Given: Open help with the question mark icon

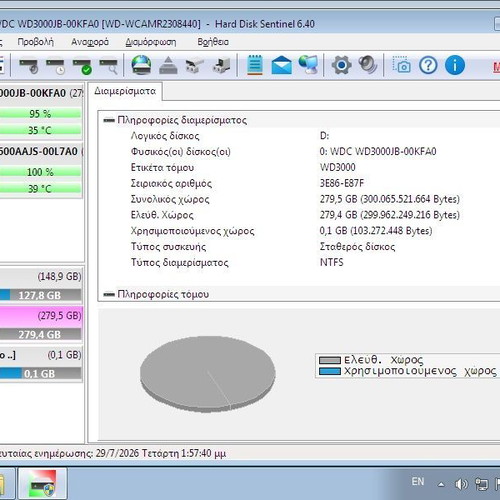Looking at the screenshot, I should coord(428,65).
